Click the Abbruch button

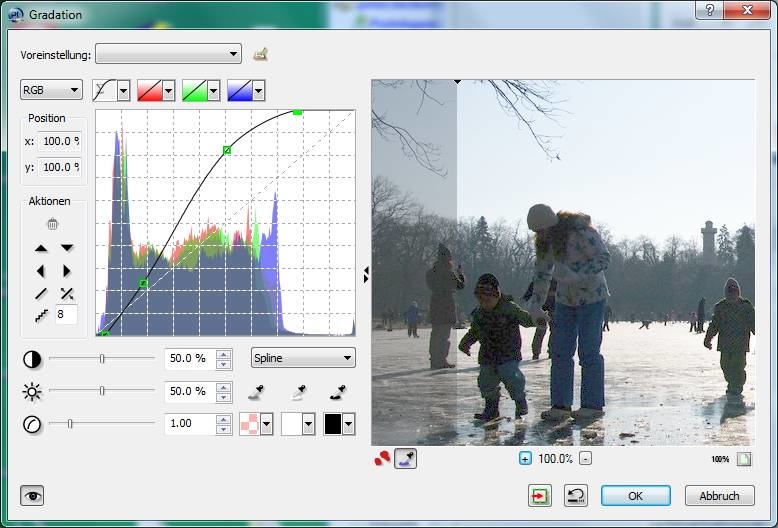click(x=719, y=496)
